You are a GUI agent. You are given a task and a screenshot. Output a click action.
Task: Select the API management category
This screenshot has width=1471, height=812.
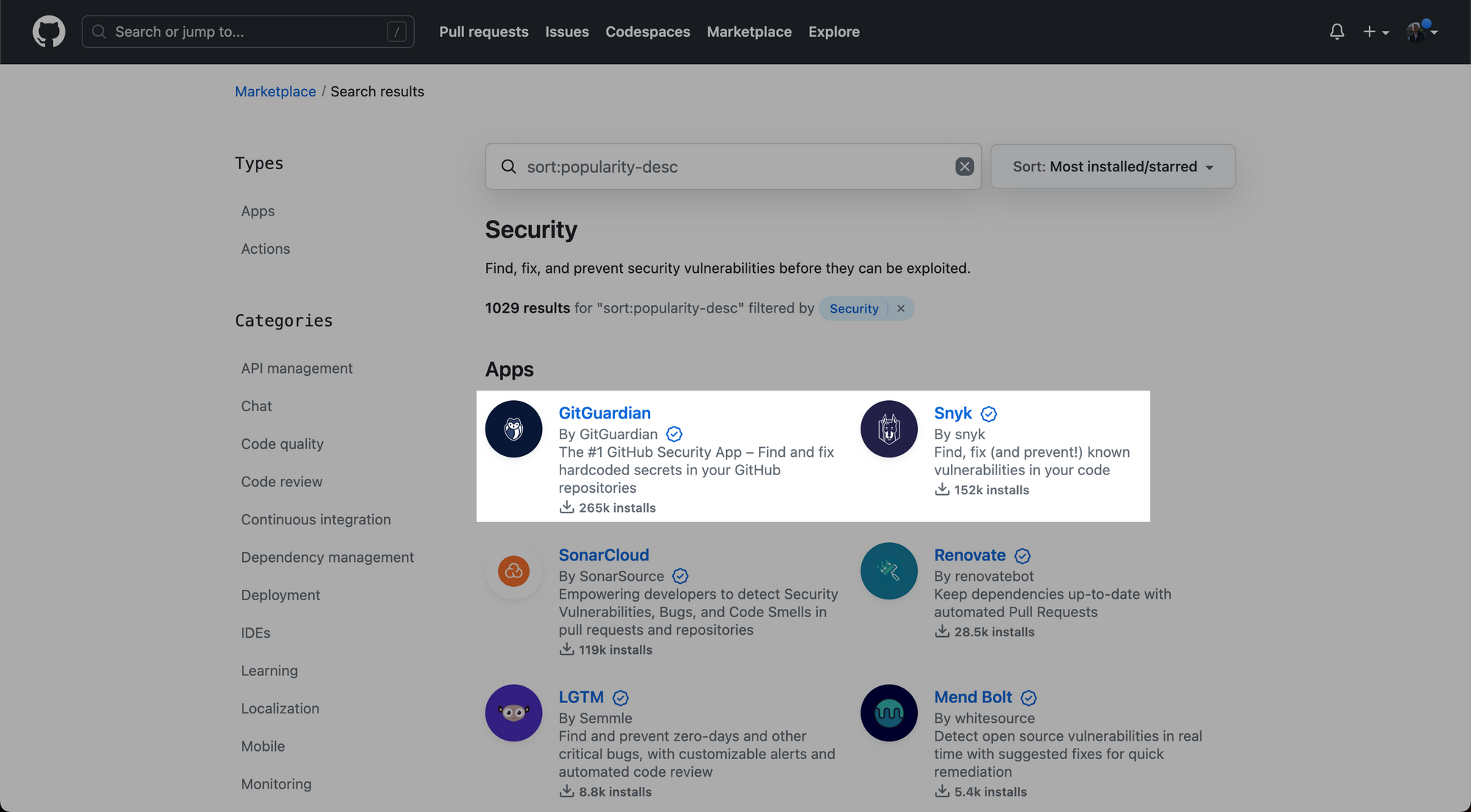(x=296, y=368)
